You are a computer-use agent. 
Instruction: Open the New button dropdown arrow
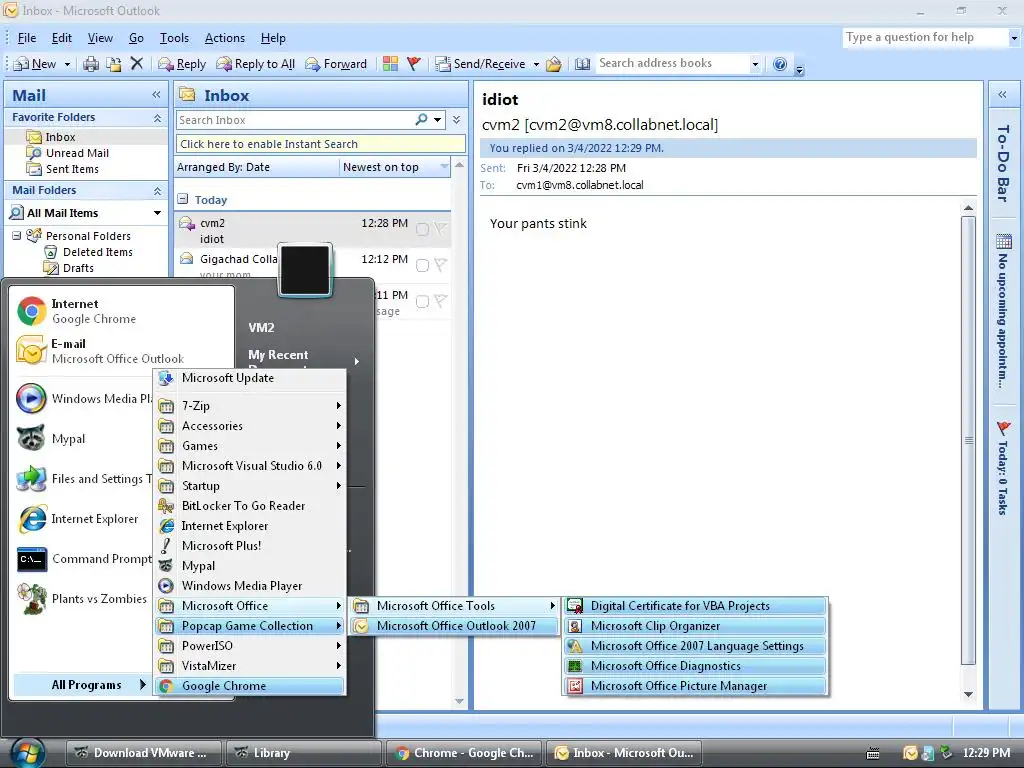point(67,64)
